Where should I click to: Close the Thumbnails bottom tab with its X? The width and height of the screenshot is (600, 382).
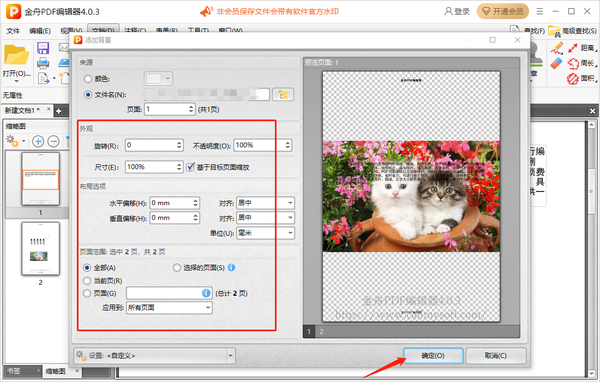click(x=77, y=371)
